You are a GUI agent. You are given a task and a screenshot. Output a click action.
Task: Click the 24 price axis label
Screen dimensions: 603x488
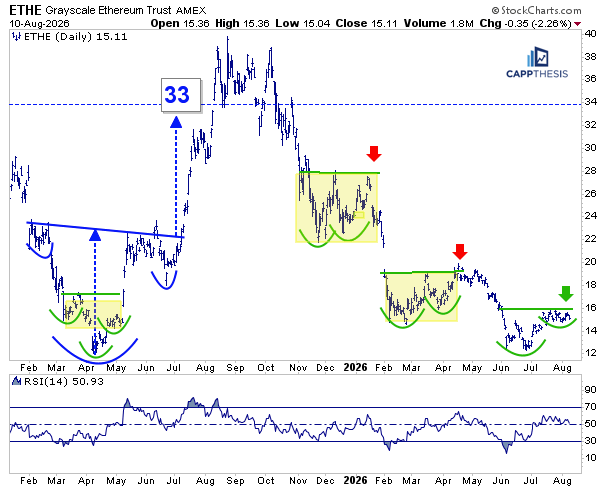(590, 216)
